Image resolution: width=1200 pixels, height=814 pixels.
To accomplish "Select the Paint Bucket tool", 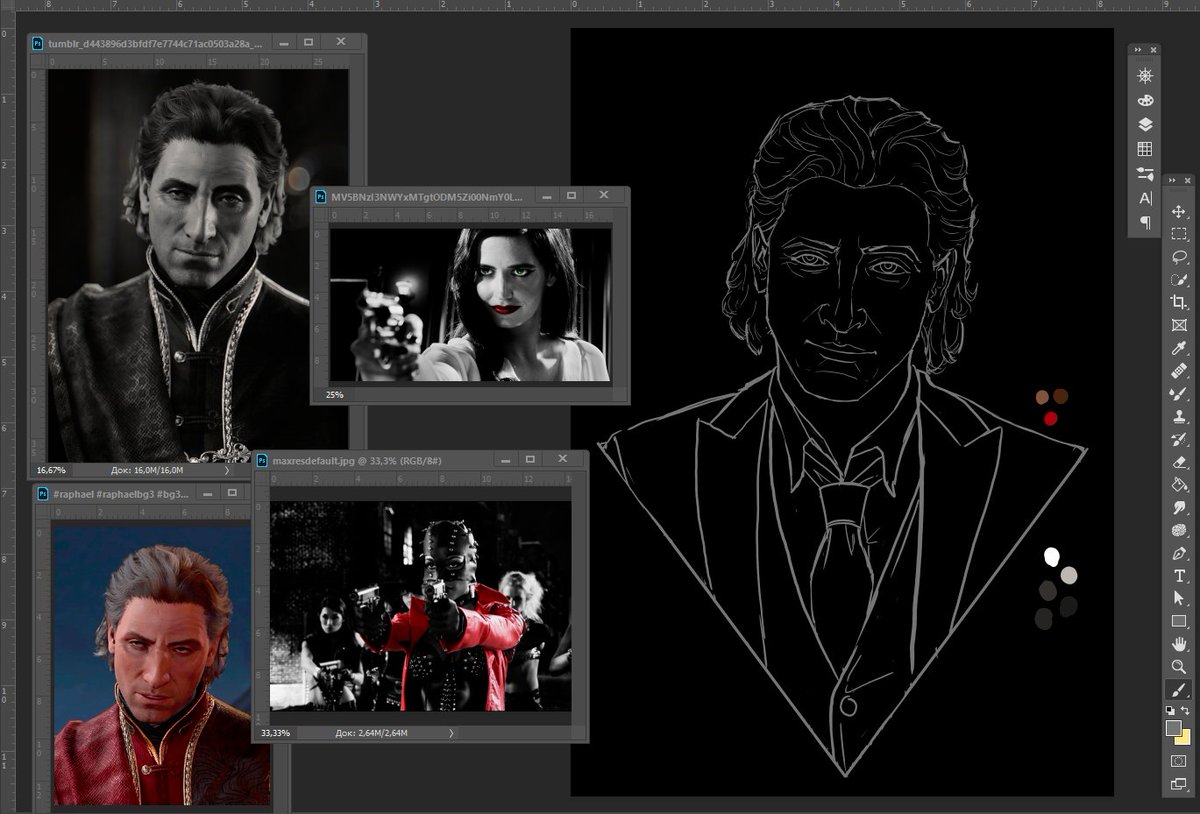I will click(x=1178, y=485).
